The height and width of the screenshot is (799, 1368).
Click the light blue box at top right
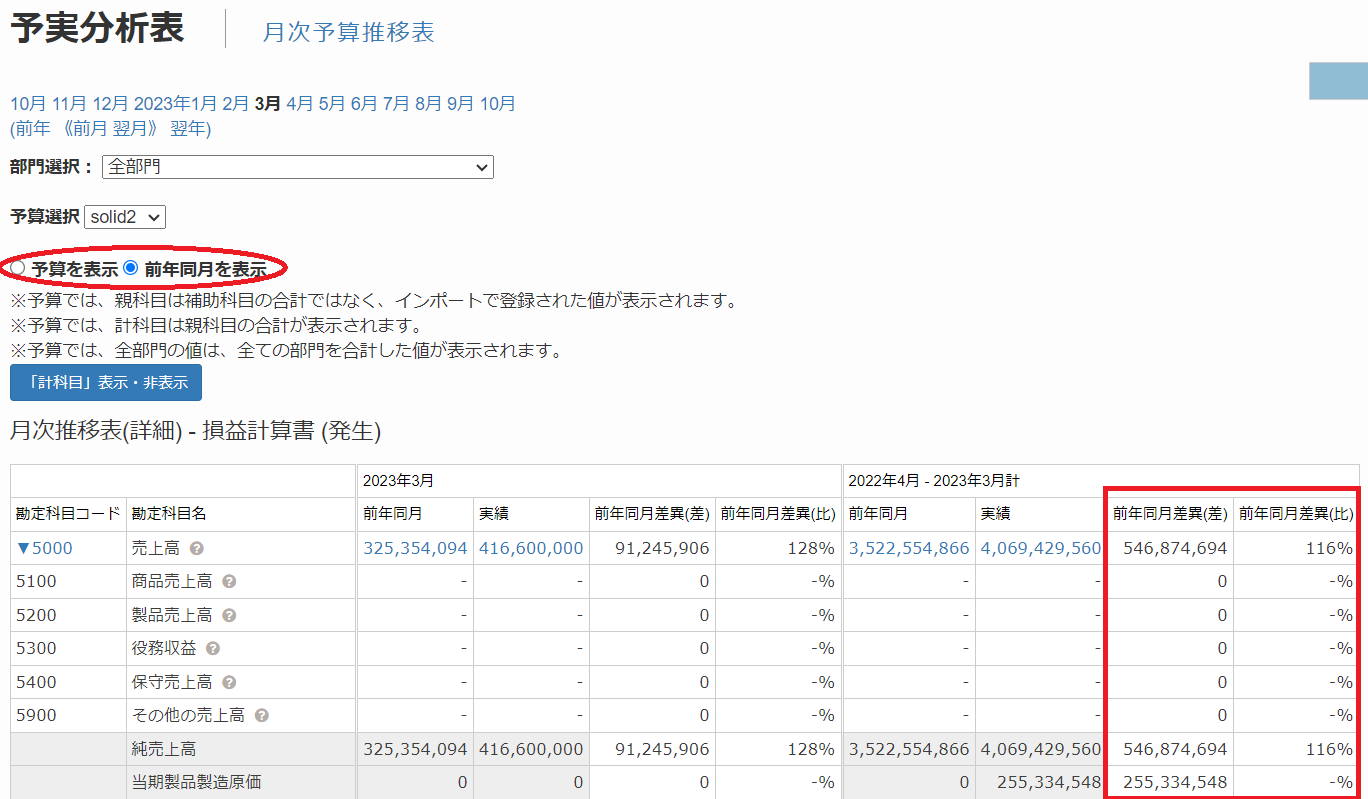1338,81
